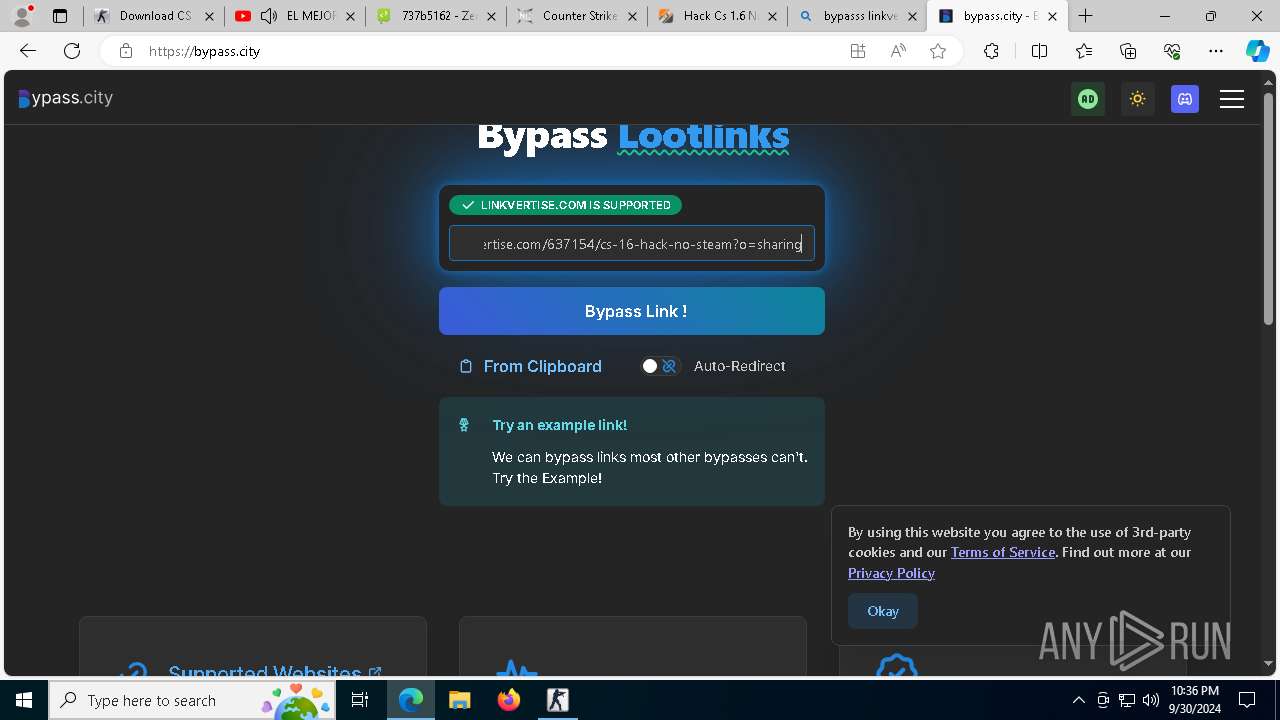Open the tab actions menu icon

point(60,16)
